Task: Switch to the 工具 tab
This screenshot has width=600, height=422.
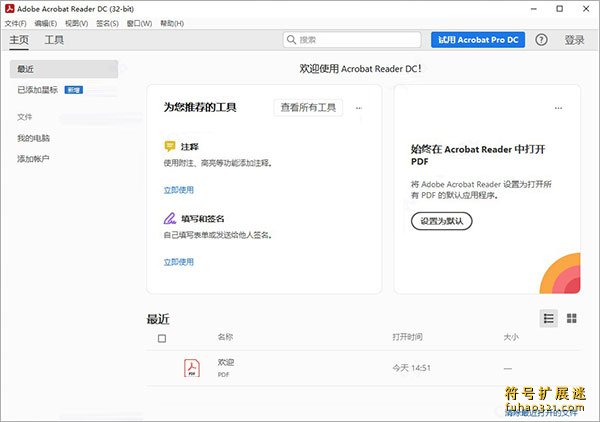Action: (x=54, y=40)
